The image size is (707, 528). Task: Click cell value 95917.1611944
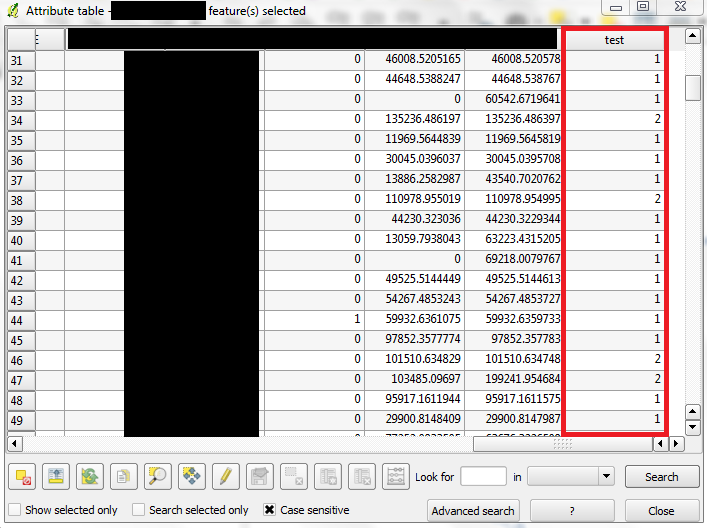coord(423,399)
